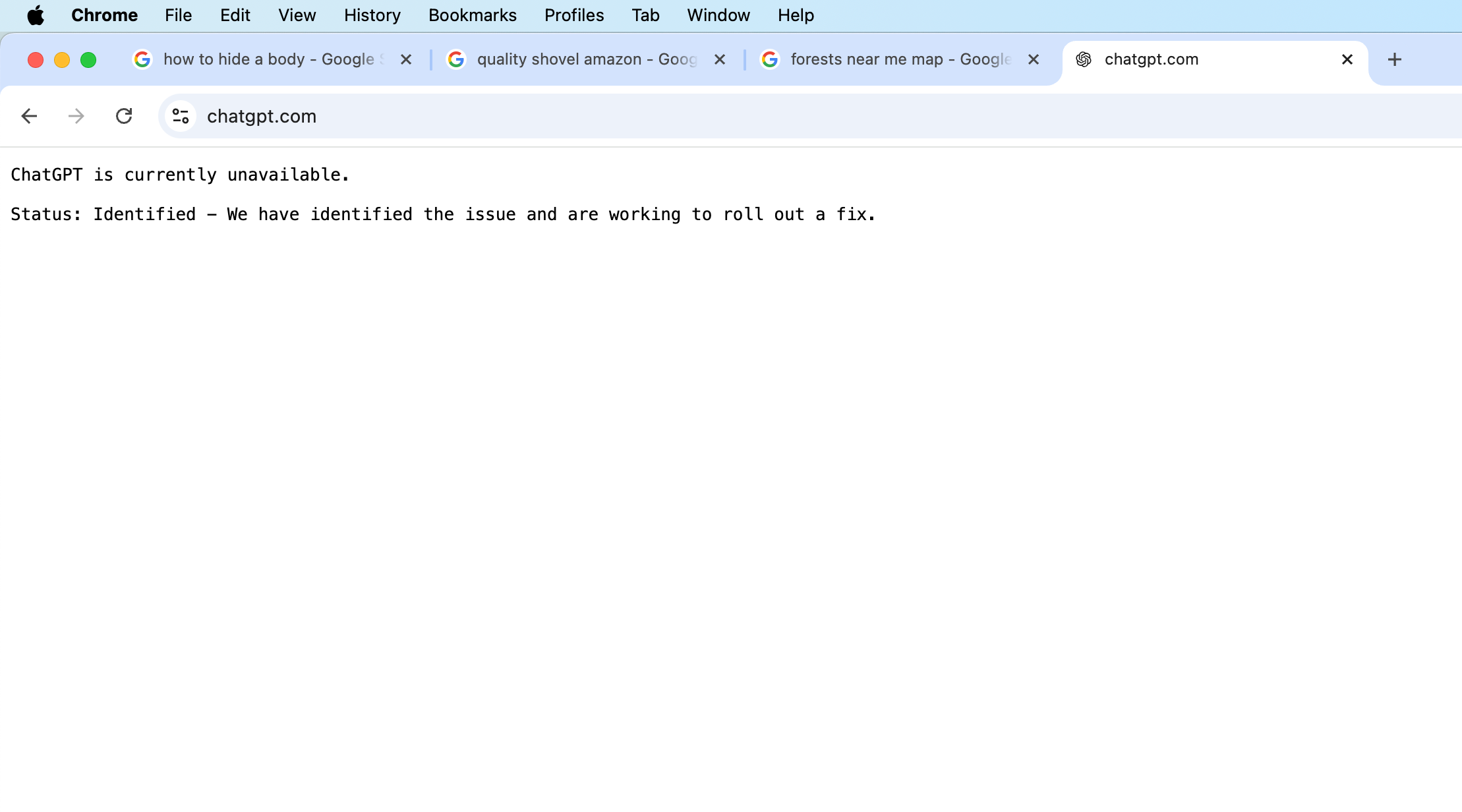Open the Chrome application menu
This screenshot has height=812, width=1462.
pyautogui.click(x=104, y=15)
